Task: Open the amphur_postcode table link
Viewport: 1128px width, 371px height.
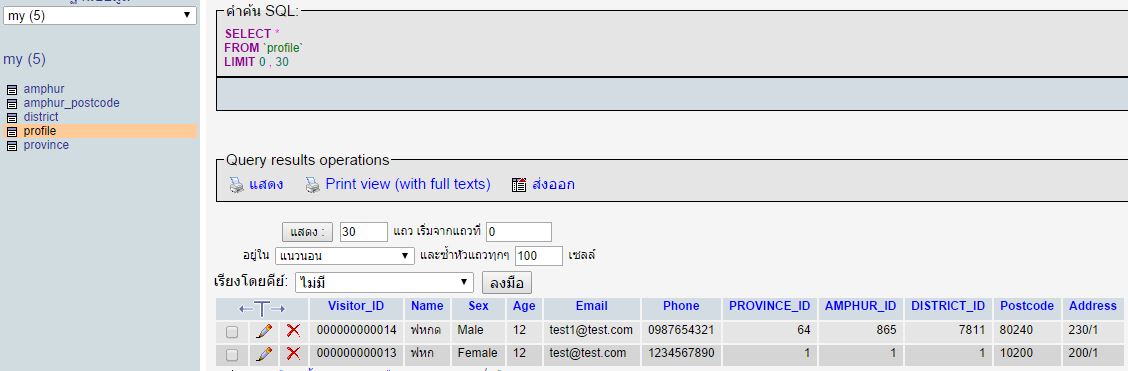Action: click(x=71, y=103)
